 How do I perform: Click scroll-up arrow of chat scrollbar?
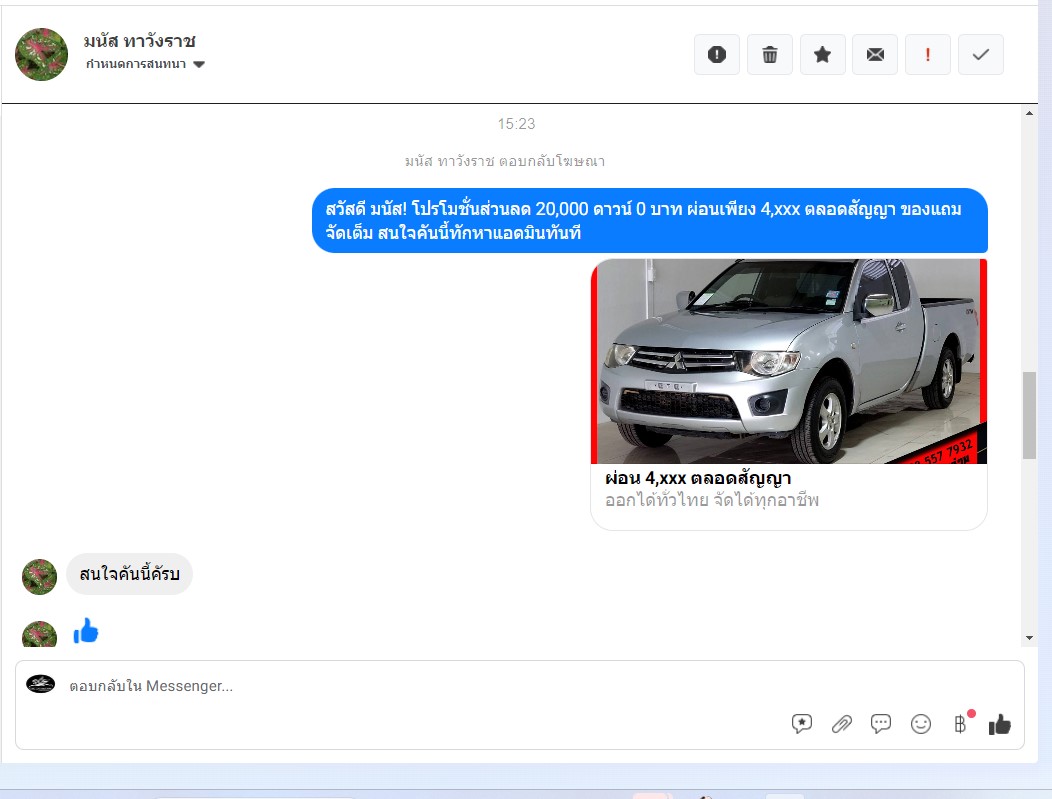(x=1029, y=114)
